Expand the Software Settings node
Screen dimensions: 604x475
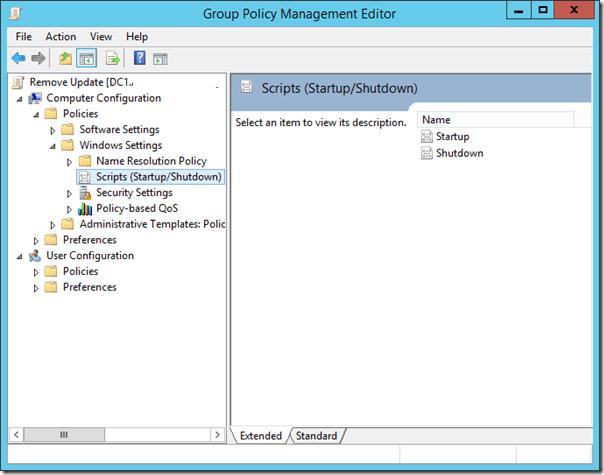(x=53, y=130)
